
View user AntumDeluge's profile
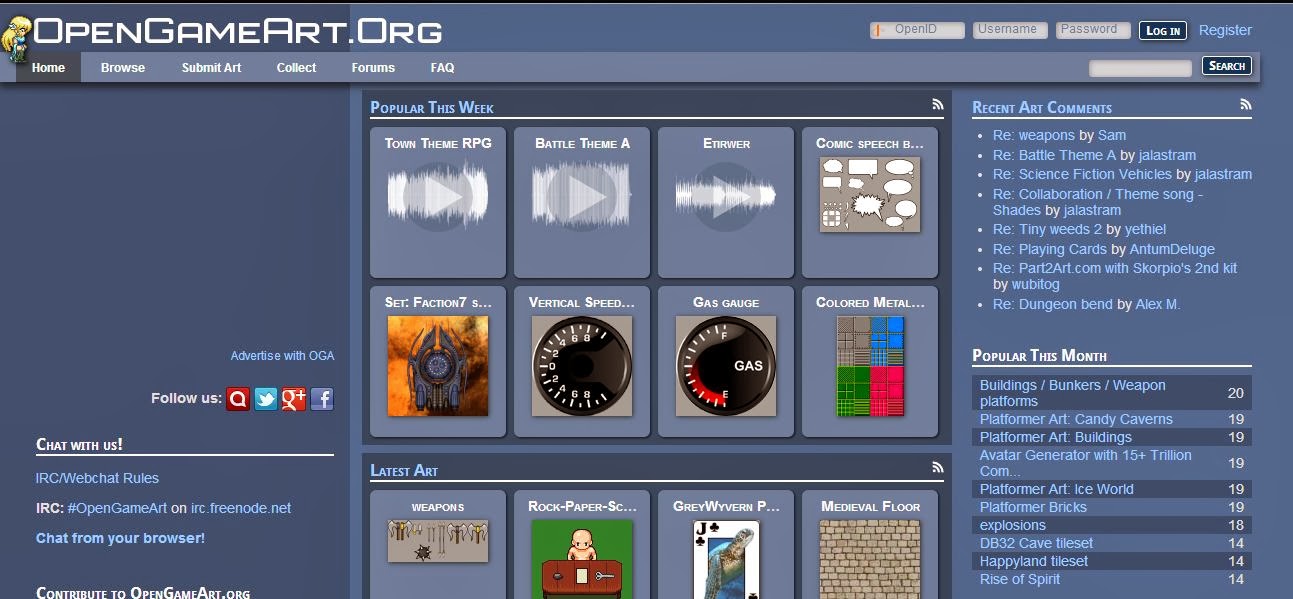tap(1172, 249)
